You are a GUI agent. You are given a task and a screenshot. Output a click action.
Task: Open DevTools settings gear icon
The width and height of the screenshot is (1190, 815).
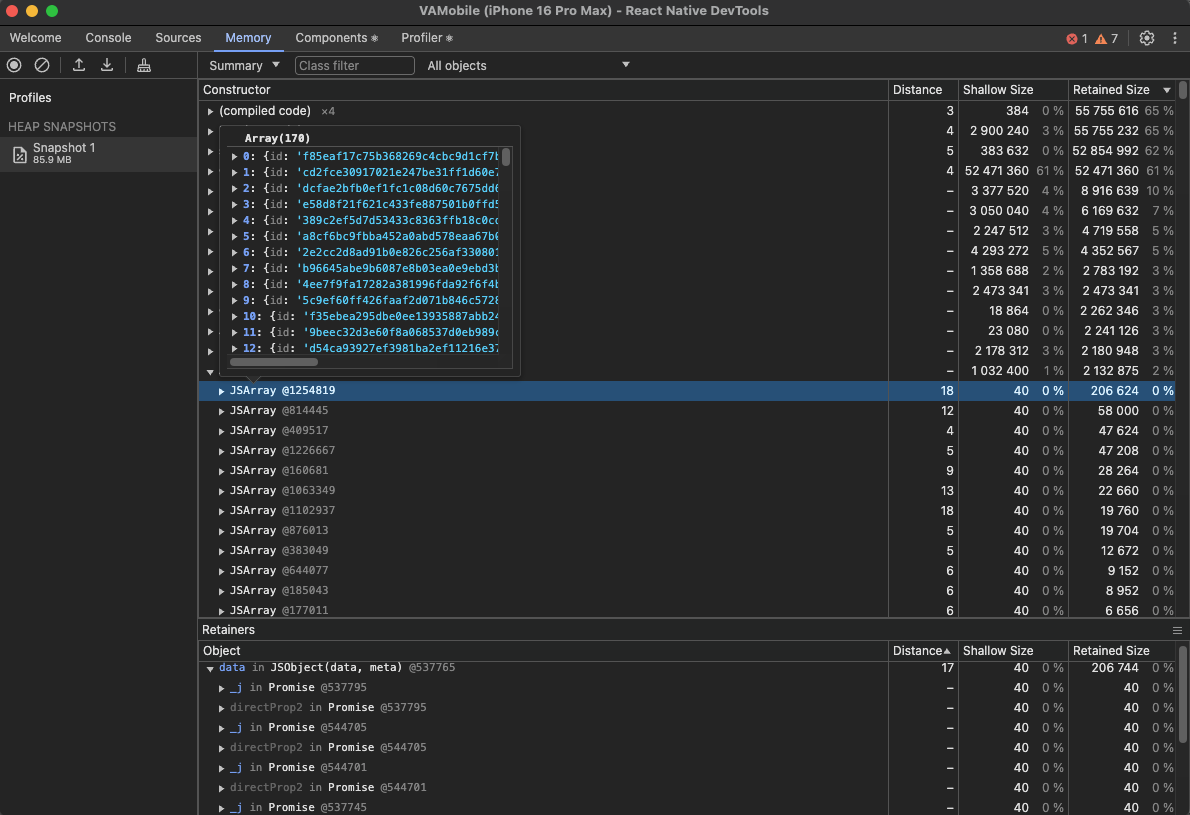pyautogui.click(x=1147, y=38)
